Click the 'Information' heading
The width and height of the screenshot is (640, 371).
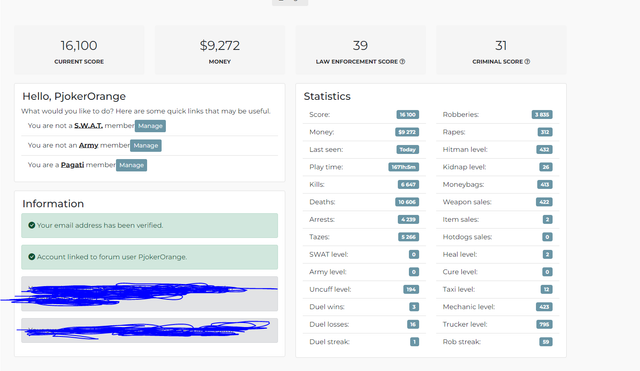point(53,204)
